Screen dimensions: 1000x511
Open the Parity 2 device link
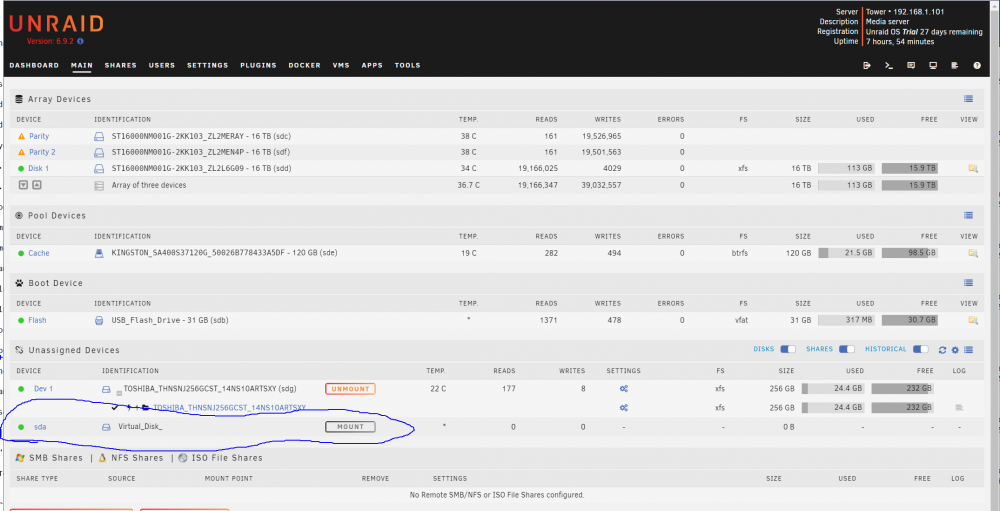coord(42,152)
